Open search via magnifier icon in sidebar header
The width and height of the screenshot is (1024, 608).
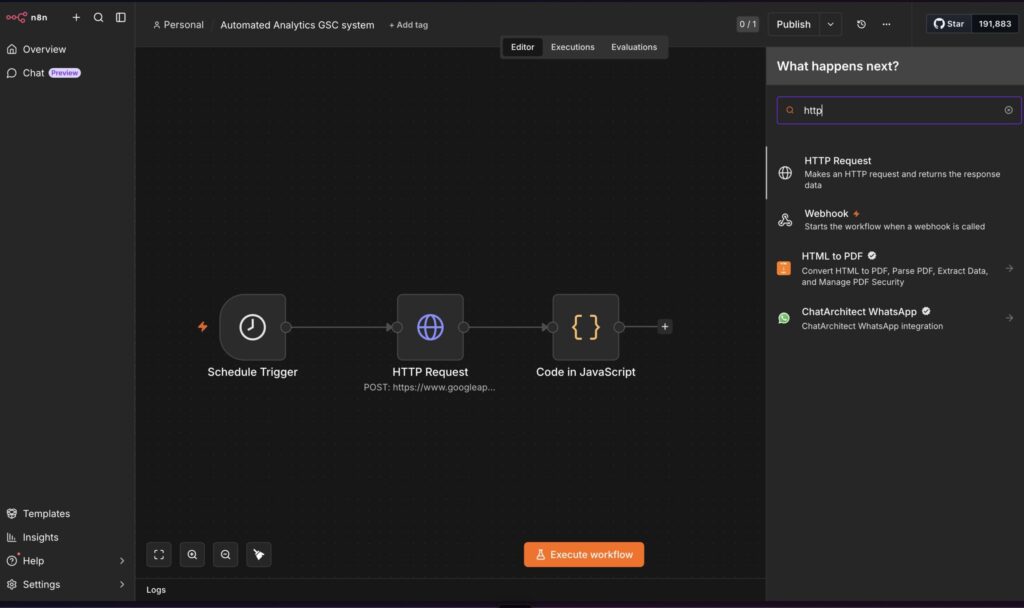[98, 18]
